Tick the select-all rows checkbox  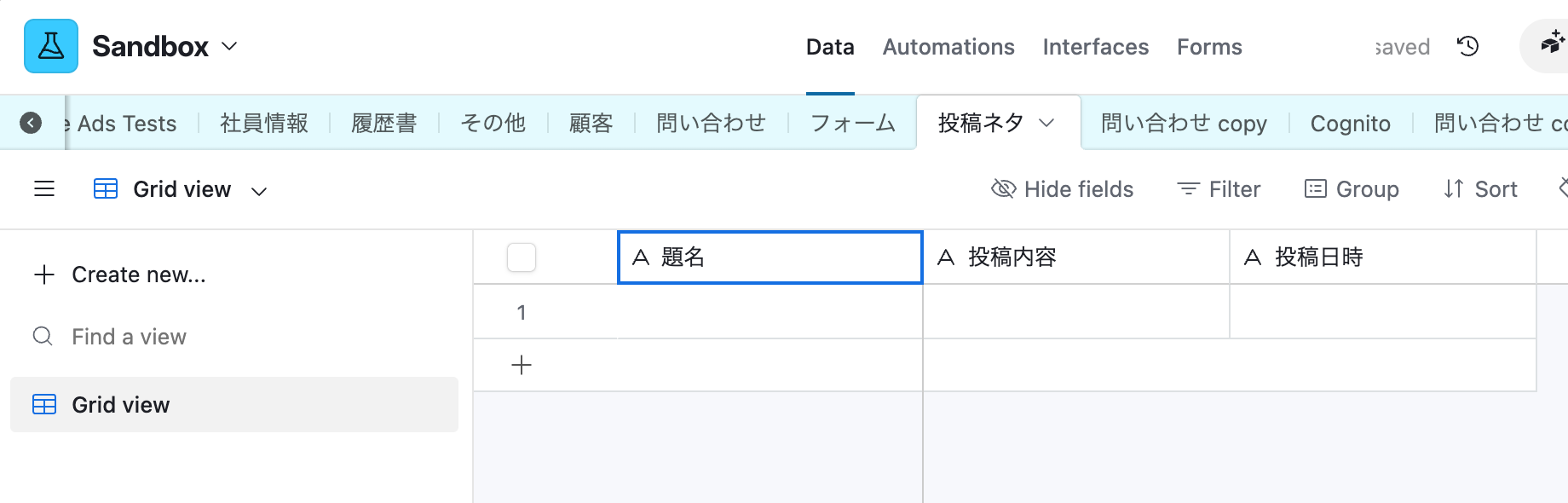522,257
